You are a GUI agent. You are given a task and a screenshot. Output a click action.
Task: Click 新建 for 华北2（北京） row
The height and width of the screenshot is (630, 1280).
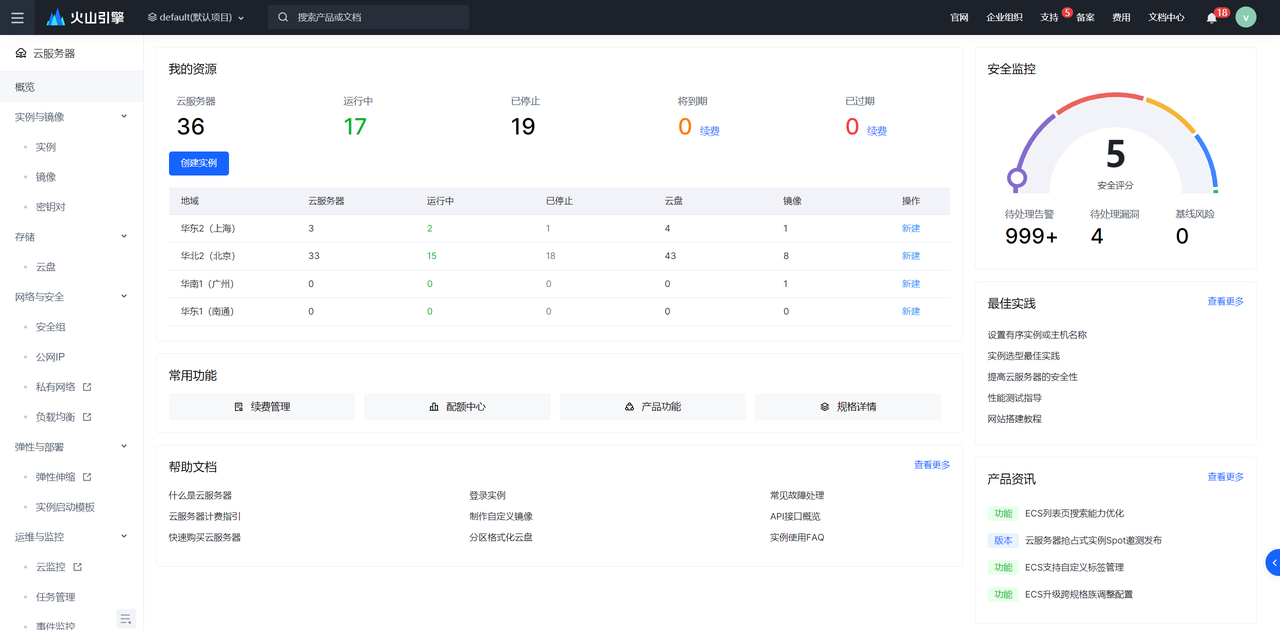pyautogui.click(x=911, y=256)
